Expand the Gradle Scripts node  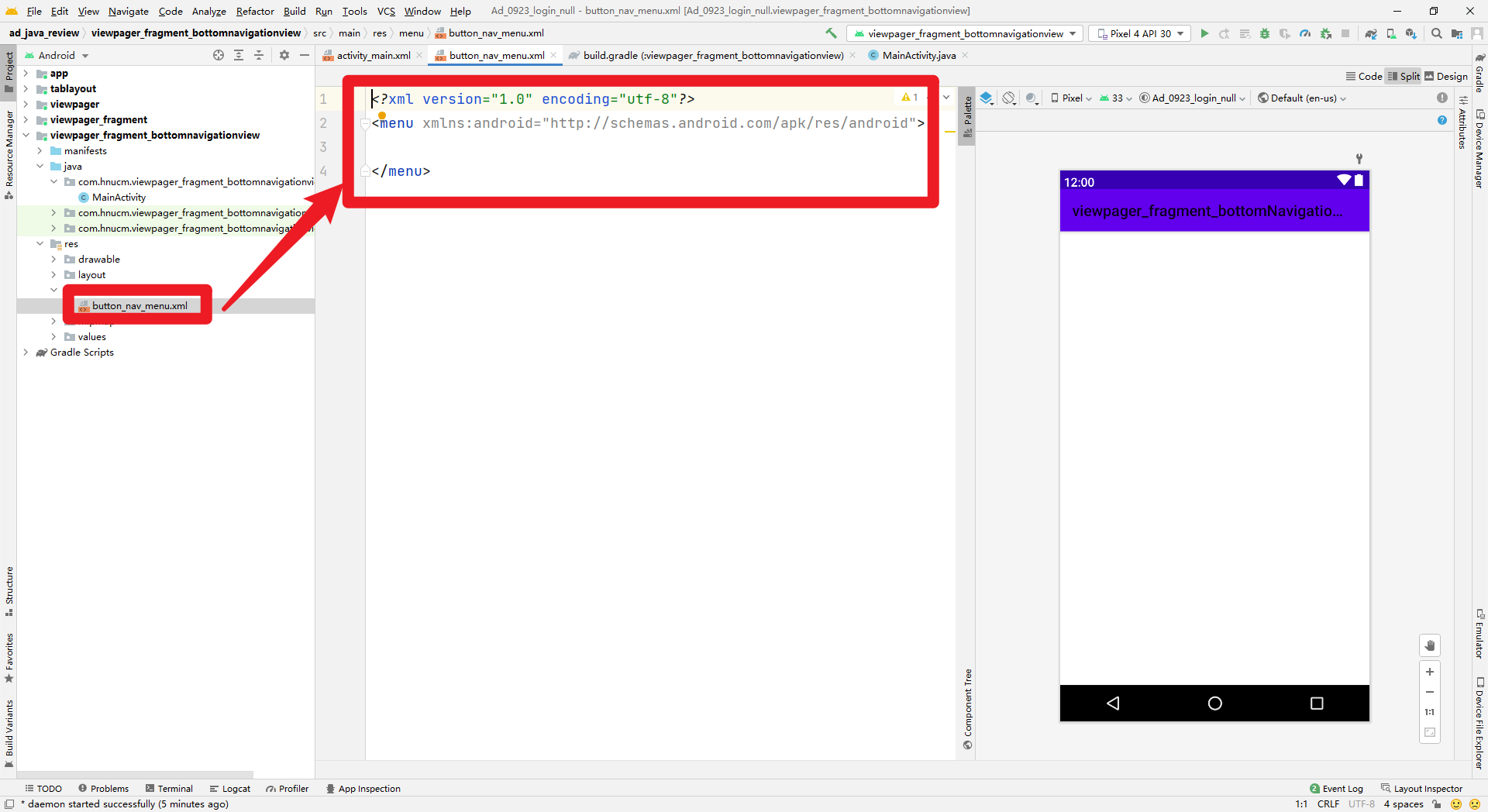26,353
